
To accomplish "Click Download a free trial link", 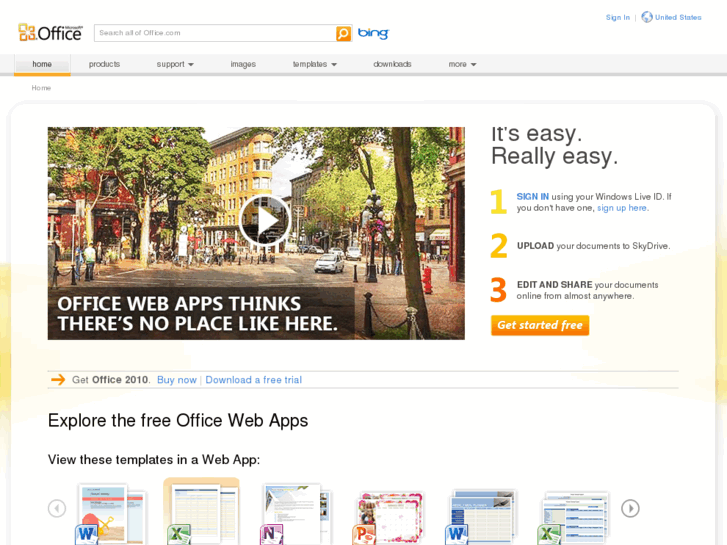I will click(x=254, y=380).
